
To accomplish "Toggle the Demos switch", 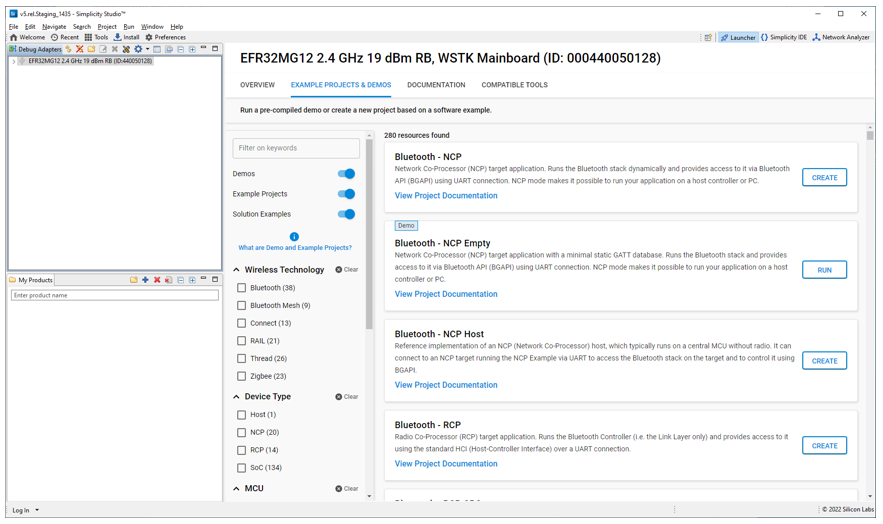I will (x=346, y=173).
